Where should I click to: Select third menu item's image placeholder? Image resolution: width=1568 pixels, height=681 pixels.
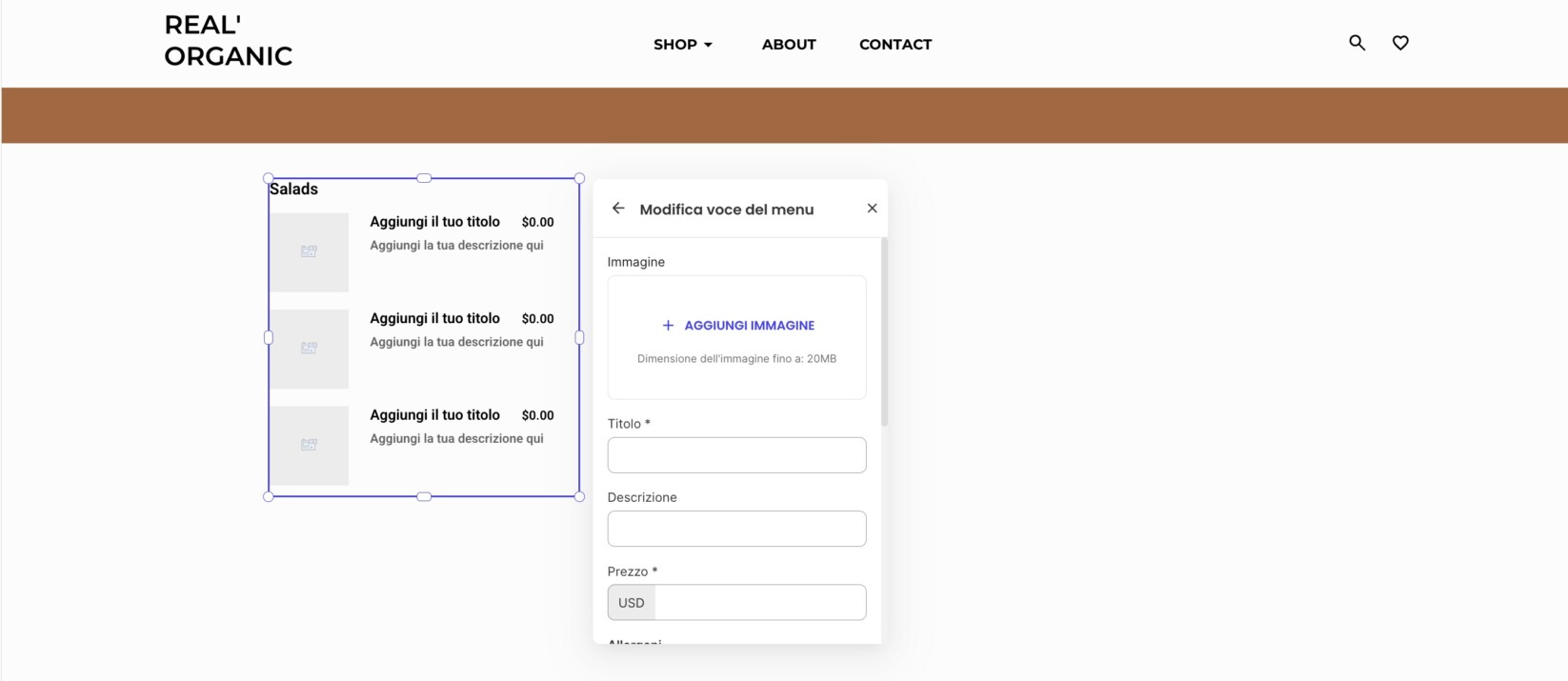(309, 446)
